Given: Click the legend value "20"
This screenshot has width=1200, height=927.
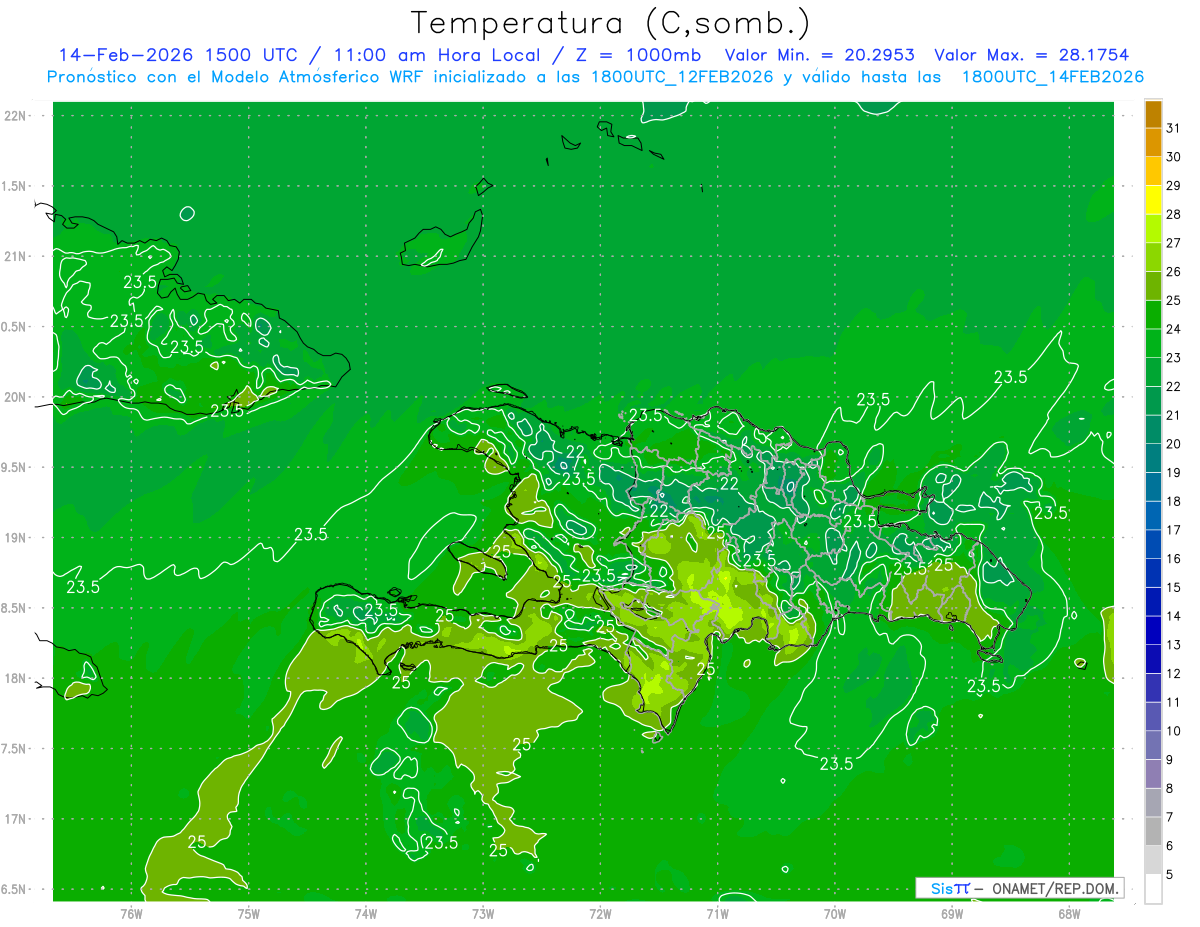Looking at the screenshot, I should [x=1173, y=444].
